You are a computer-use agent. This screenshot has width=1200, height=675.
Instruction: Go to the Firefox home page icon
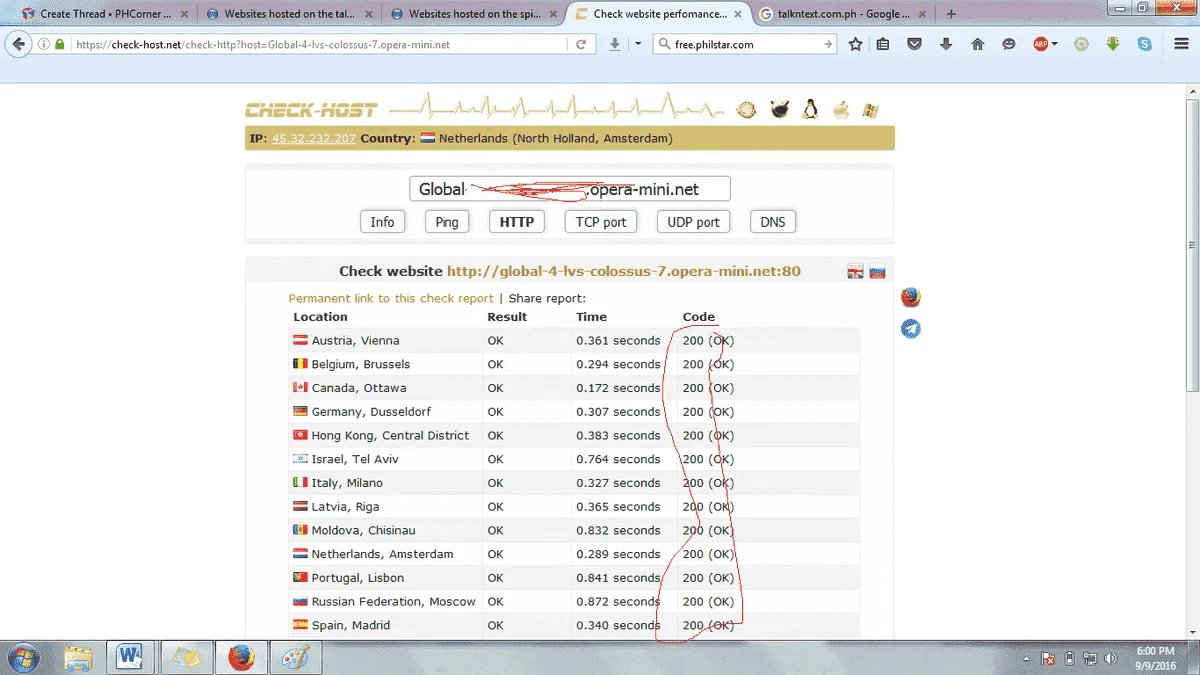[x=978, y=44]
